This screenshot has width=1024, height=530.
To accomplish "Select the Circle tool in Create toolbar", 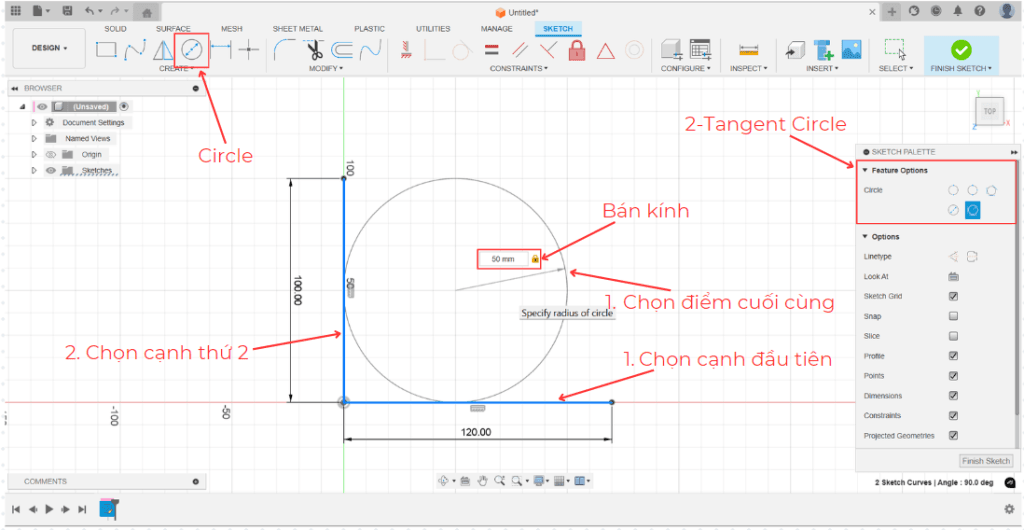I will pyautogui.click(x=191, y=49).
